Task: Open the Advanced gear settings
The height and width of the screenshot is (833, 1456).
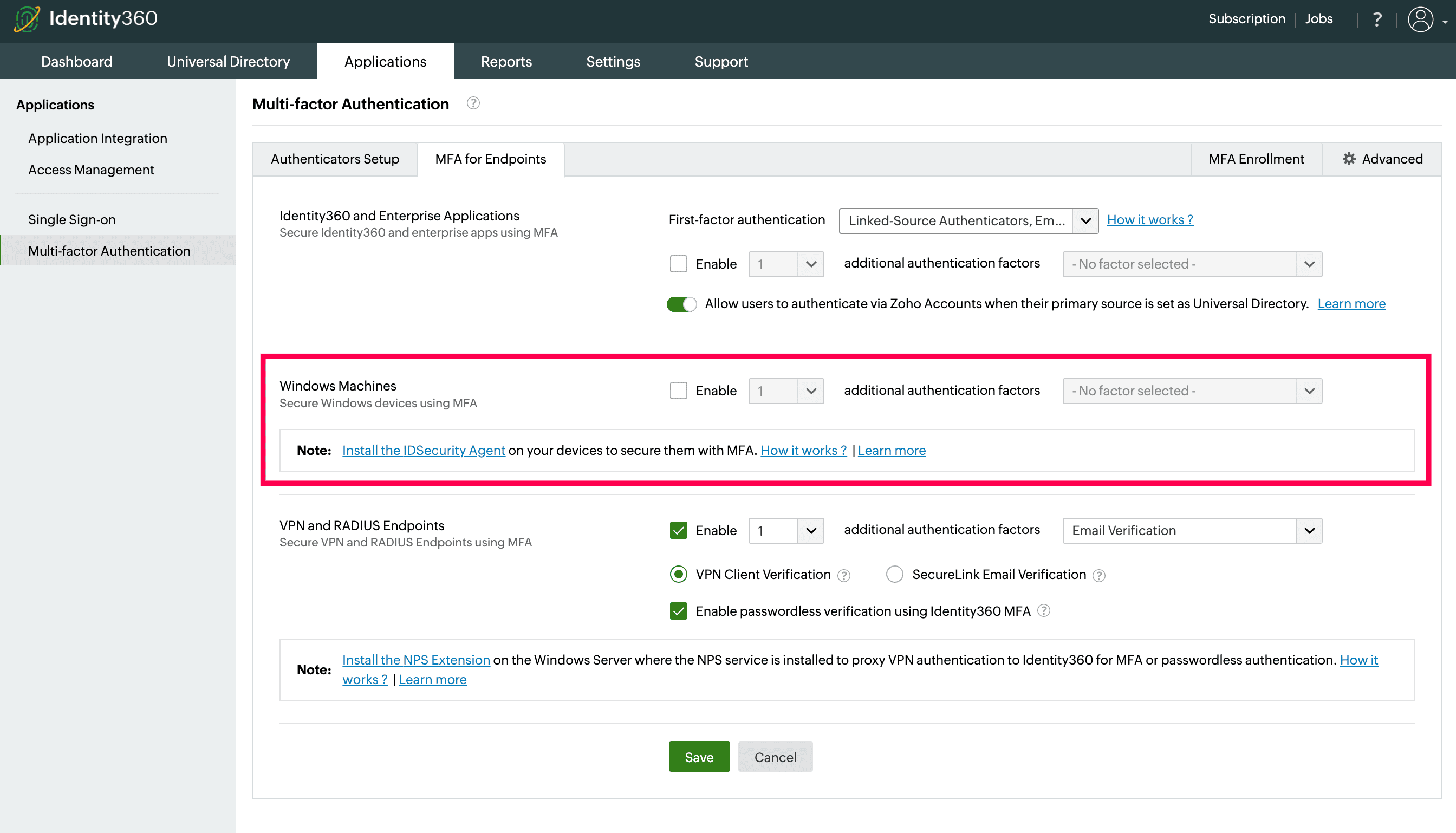Action: pyautogui.click(x=1382, y=159)
